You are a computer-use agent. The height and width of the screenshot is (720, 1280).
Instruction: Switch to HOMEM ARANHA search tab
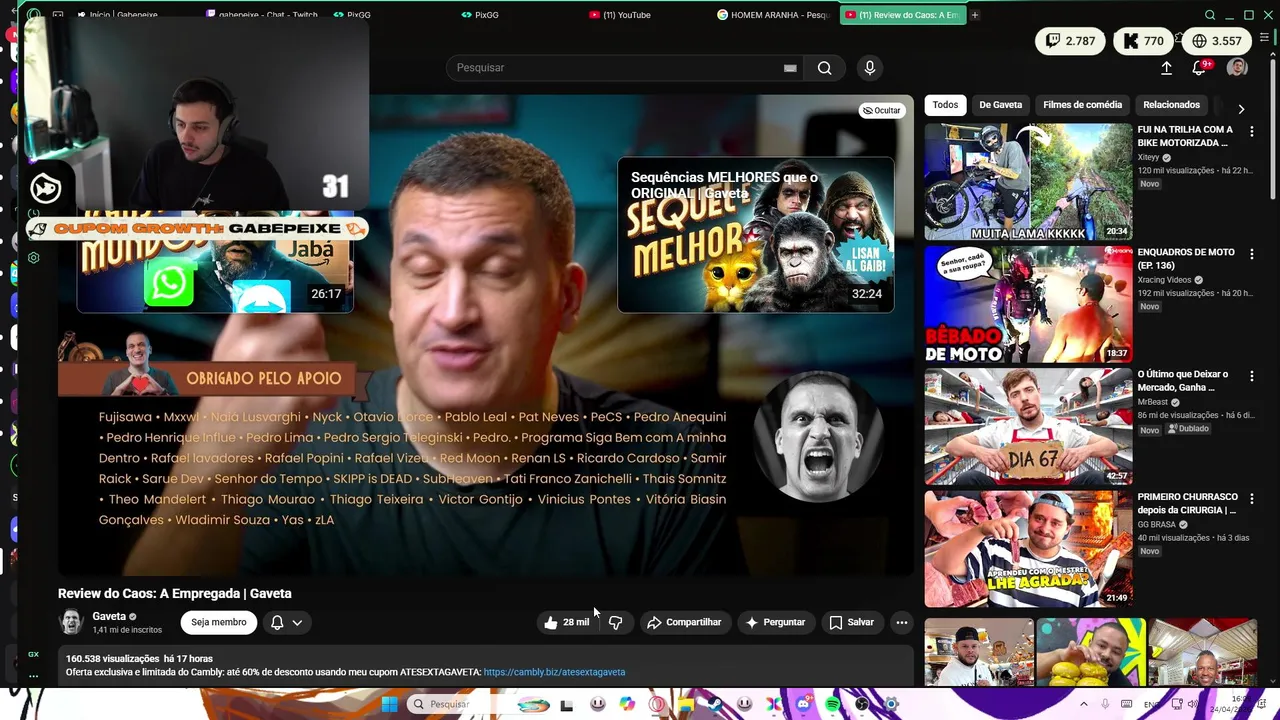click(x=774, y=15)
